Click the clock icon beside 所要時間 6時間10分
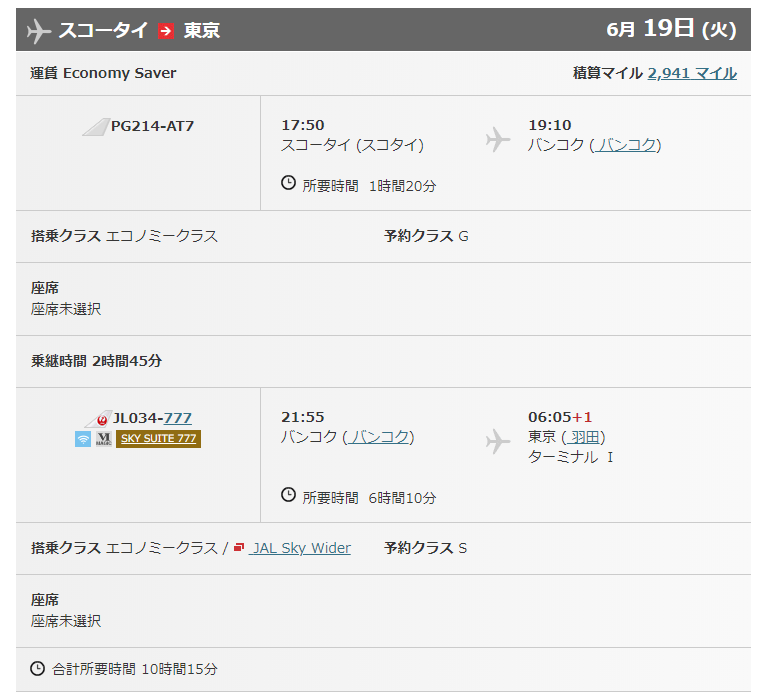Screen dimensions: 765x698 point(289,496)
